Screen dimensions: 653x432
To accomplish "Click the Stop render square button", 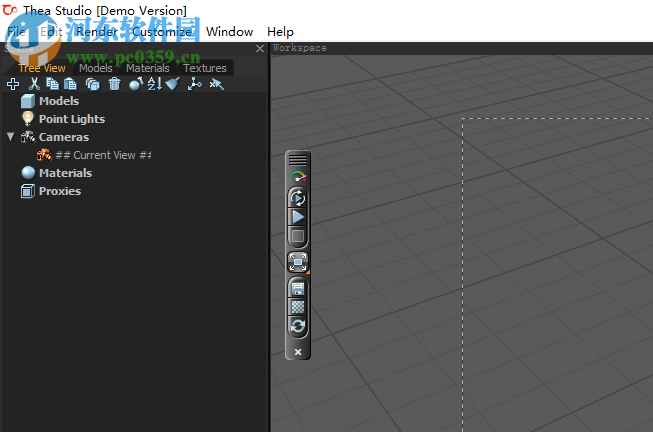I will [x=298, y=236].
